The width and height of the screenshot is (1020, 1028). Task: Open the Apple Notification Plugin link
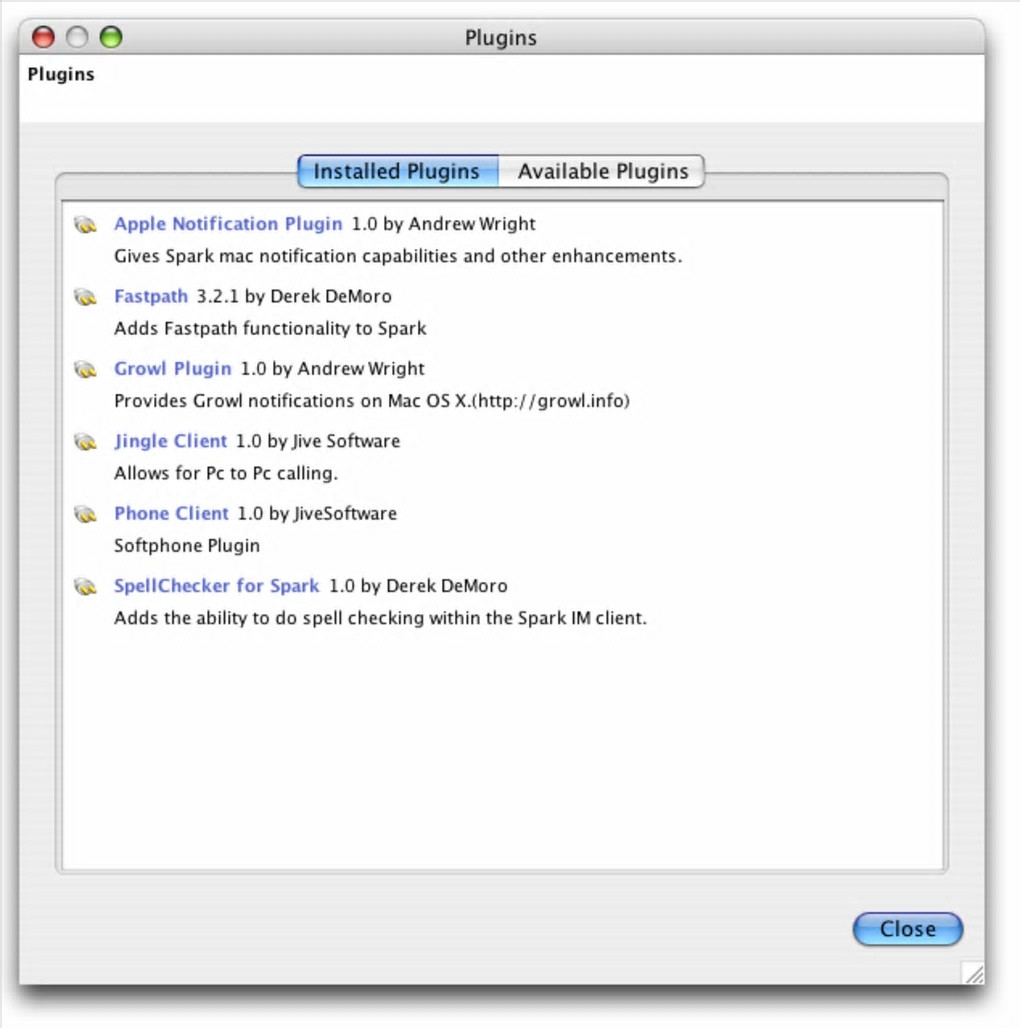(228, 224)
